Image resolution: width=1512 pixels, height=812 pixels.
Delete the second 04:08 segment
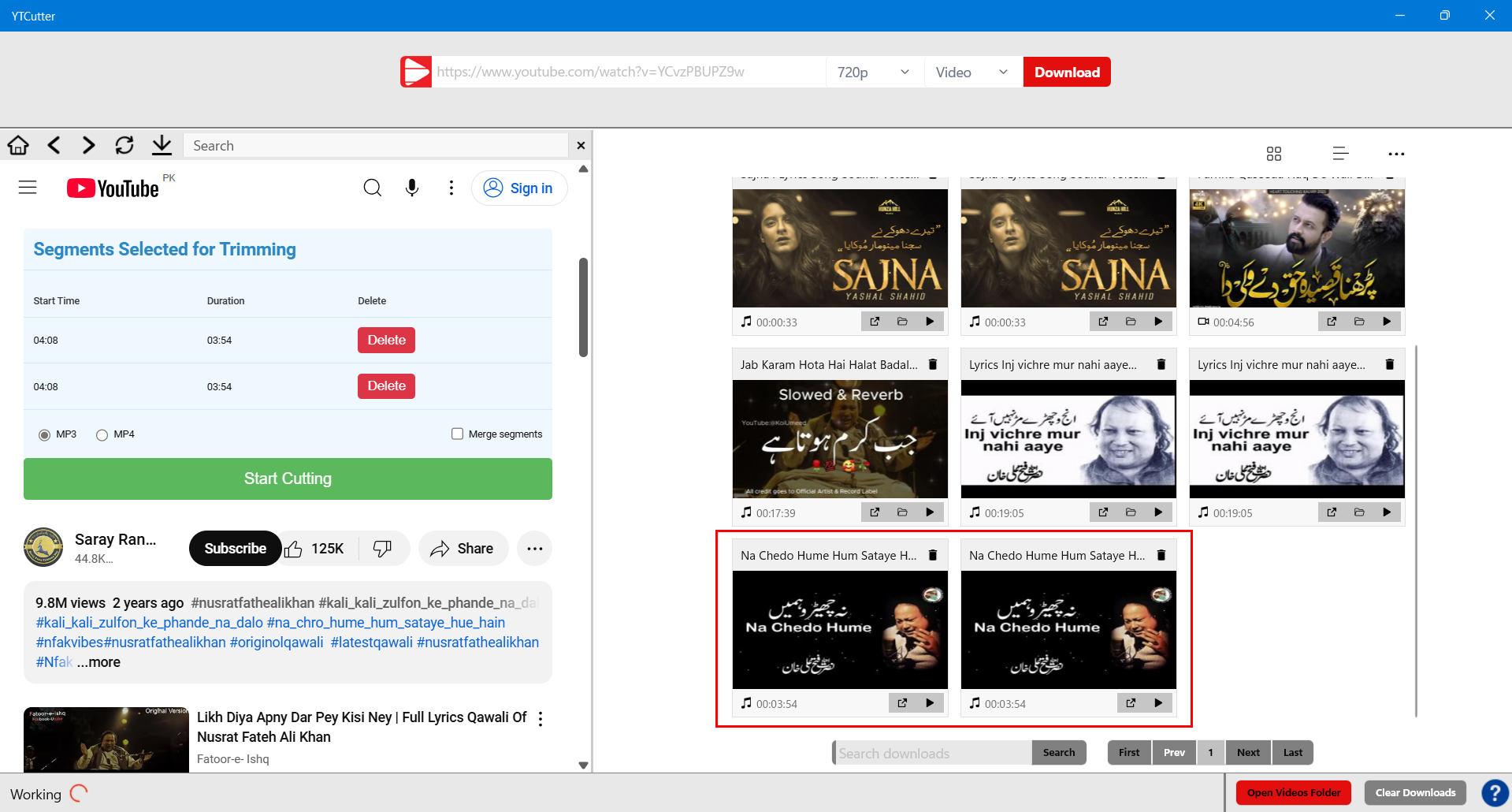click(x=386, y=386)
